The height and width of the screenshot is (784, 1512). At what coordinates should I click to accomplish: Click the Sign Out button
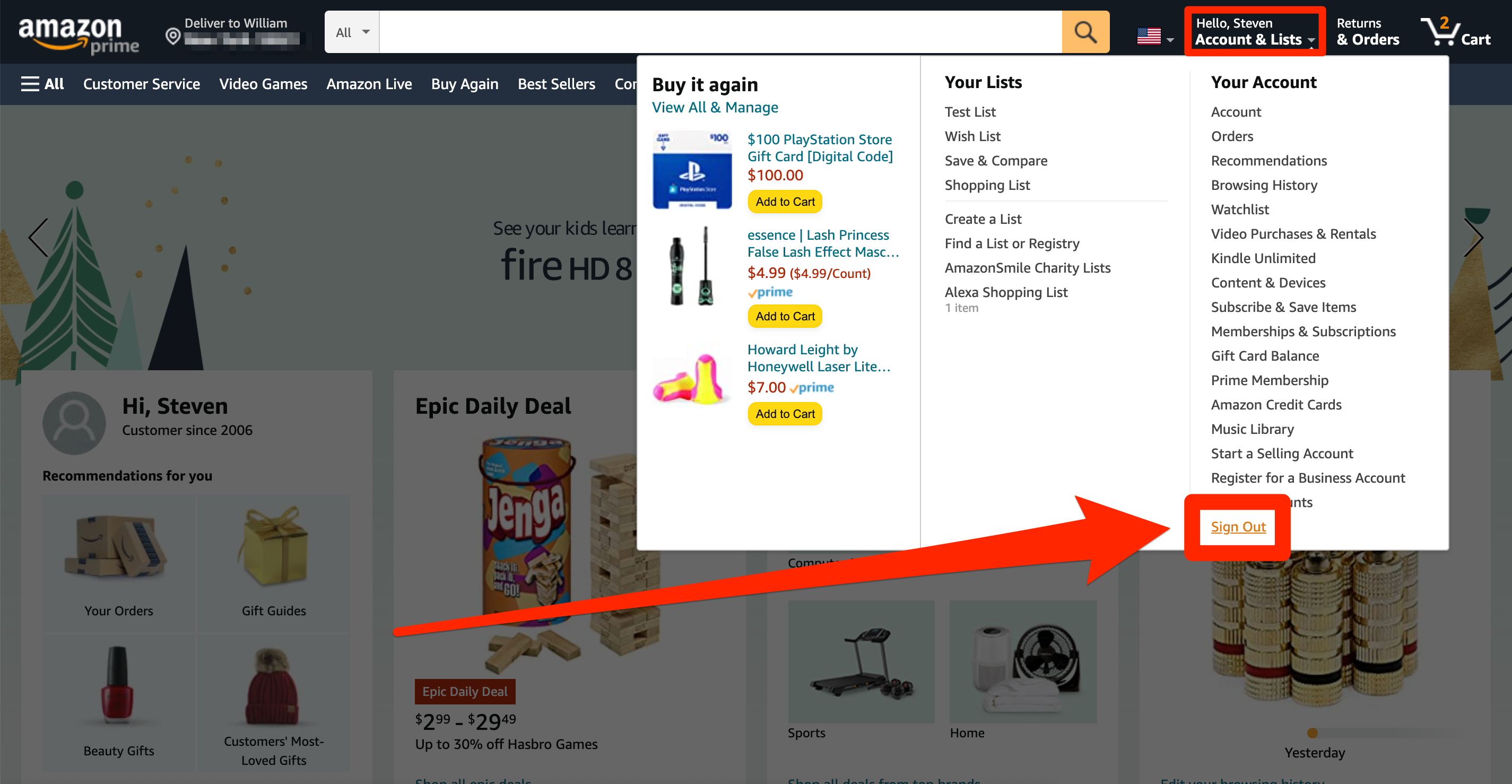pos(1237,525)
